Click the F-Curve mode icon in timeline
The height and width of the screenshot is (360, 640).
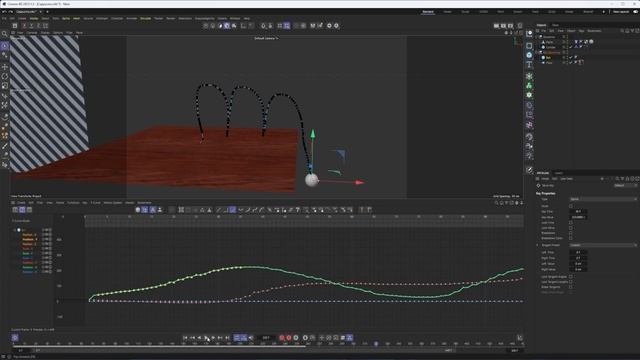22,210
